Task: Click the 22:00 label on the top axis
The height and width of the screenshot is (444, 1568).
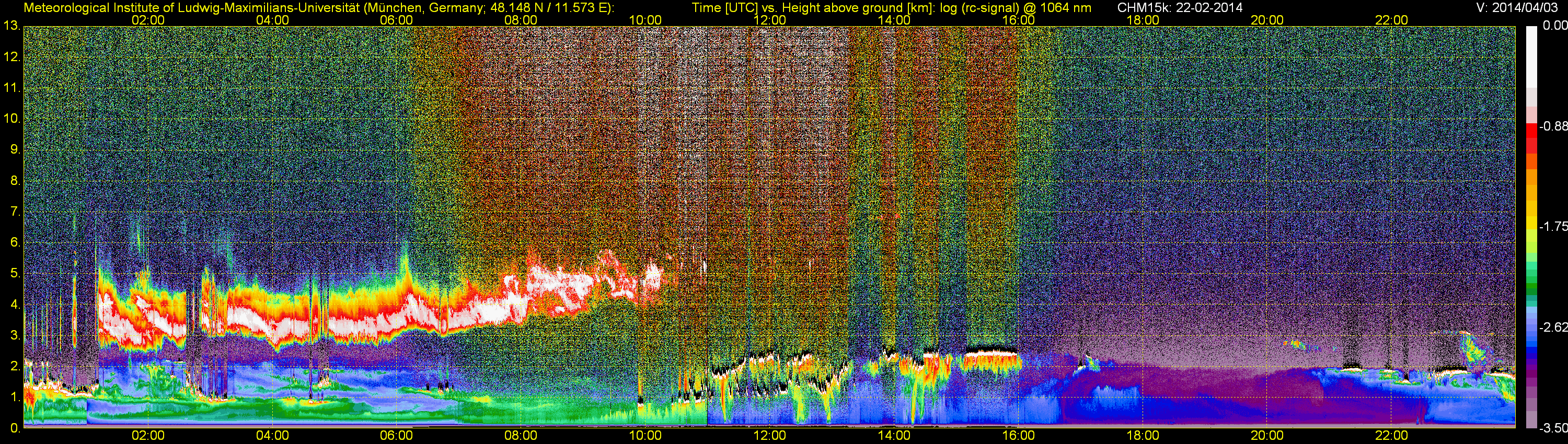Action: 1391,20
